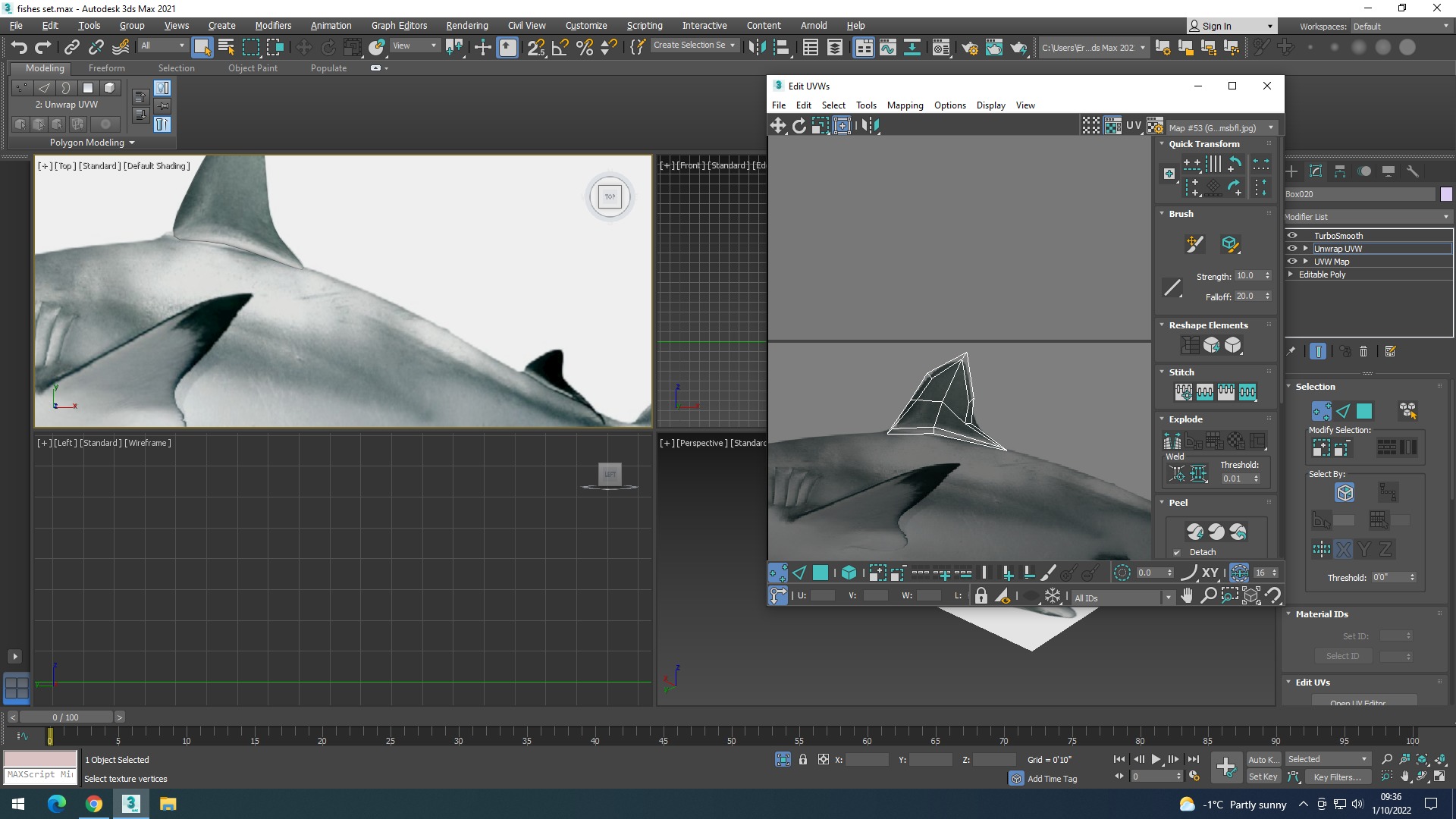The height and width of the screenshot is (819, 1456).
Task: Activate the Select Object tool
Action: click(x=202, y=47)
